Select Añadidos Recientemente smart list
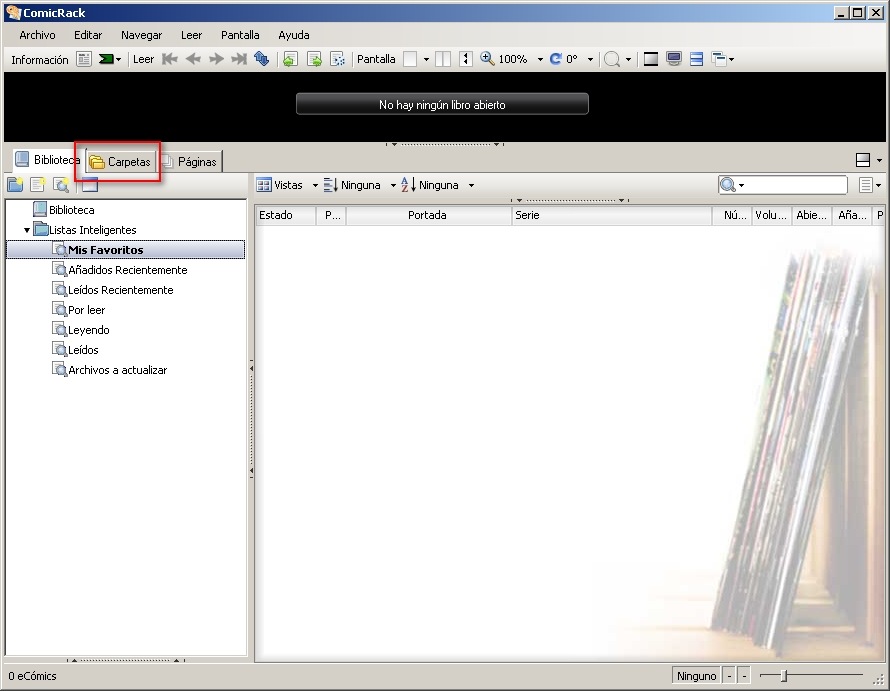890x691 pixels. [127, 270]
